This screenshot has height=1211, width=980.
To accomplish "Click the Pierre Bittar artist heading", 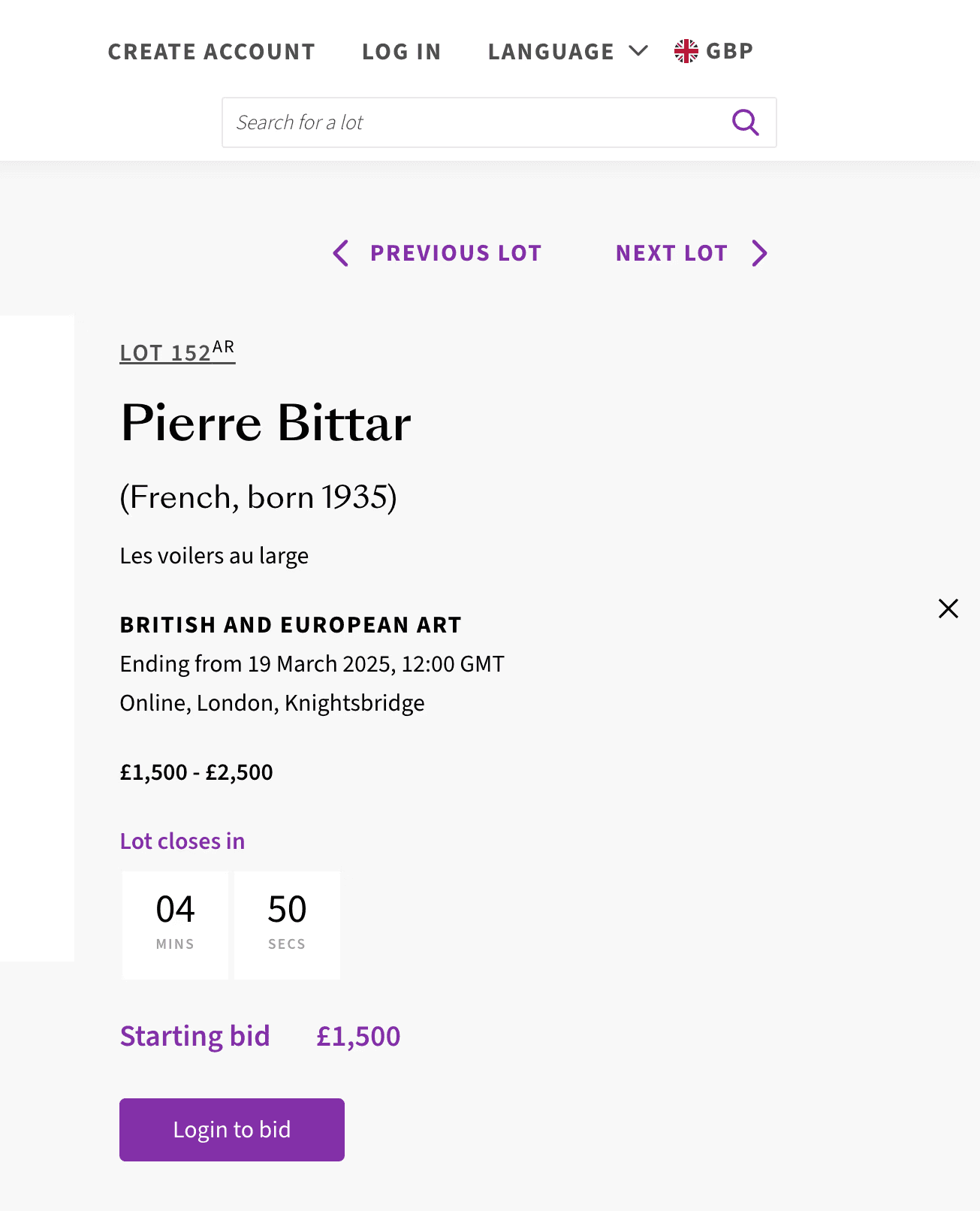I will 266,422.
